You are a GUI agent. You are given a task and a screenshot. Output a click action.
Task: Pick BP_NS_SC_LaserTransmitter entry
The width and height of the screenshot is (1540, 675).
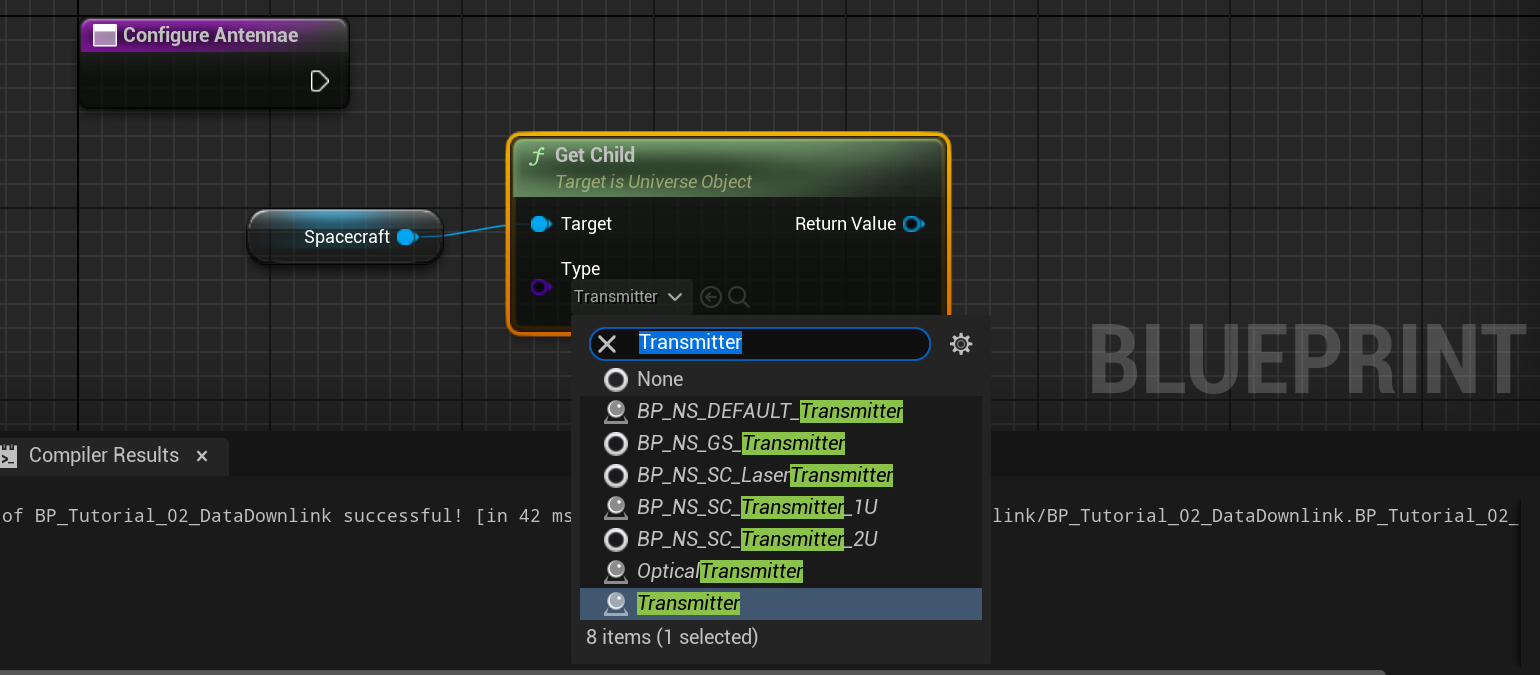(764, 475)
